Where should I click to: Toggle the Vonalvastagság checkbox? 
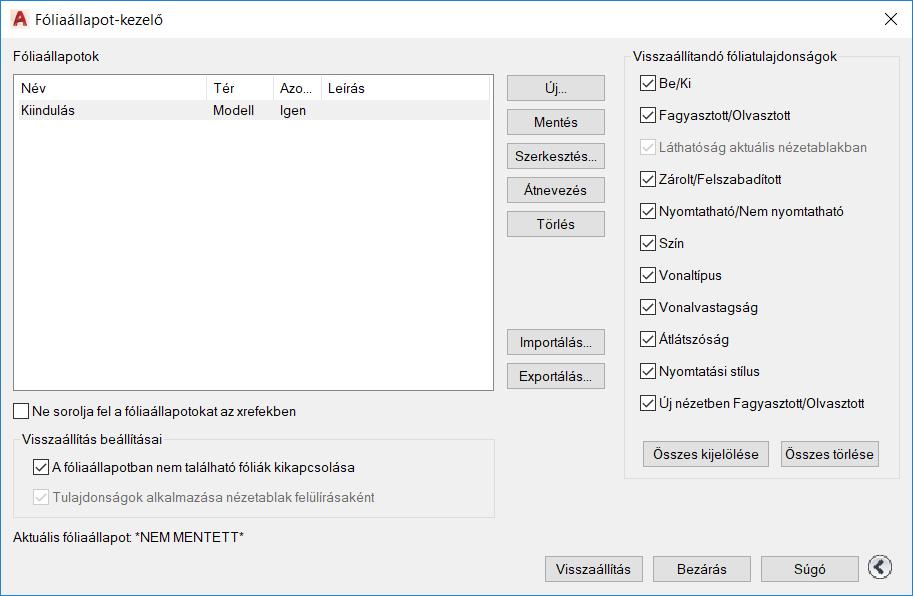point(647,307)
